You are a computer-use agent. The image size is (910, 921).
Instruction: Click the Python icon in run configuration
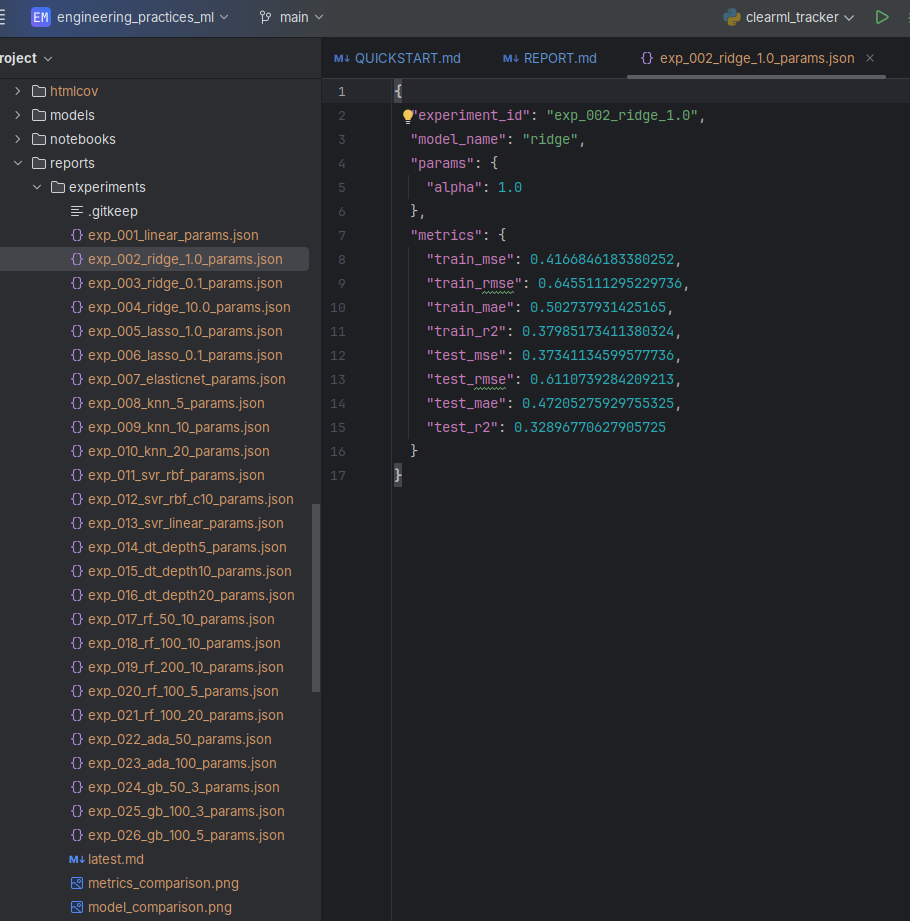pos(731,17)
